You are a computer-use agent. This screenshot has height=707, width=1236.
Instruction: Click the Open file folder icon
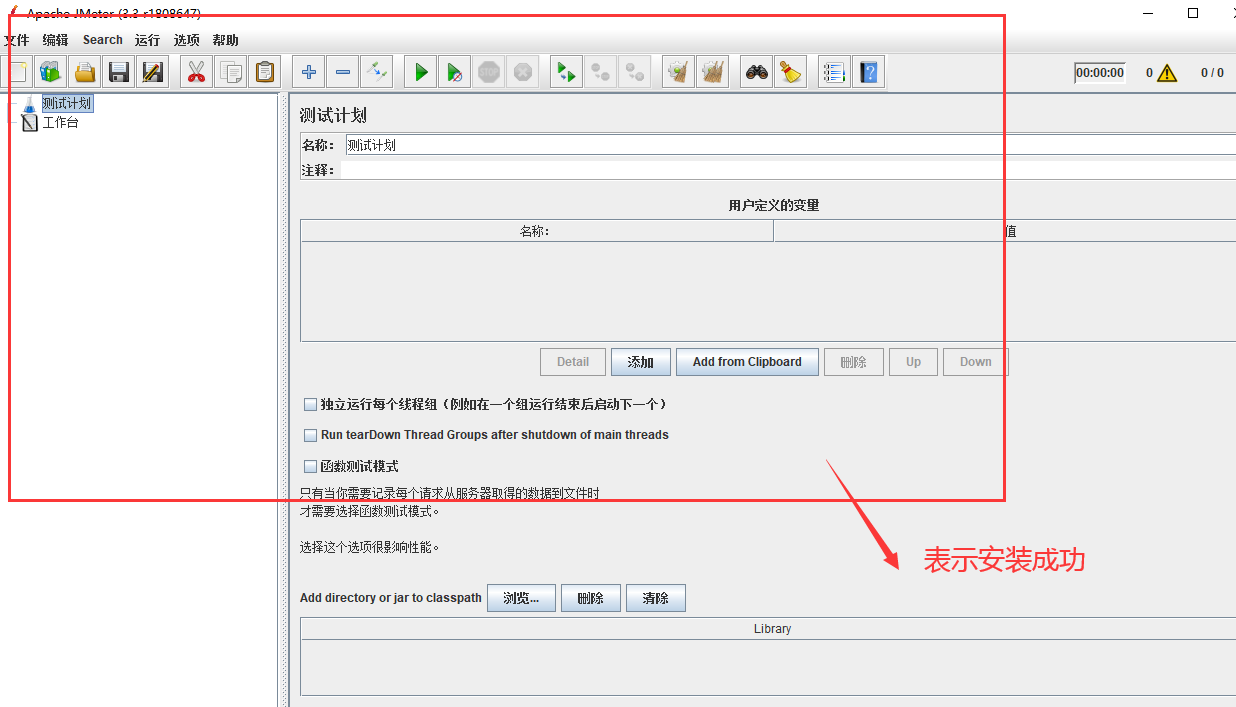click(85, 72)
